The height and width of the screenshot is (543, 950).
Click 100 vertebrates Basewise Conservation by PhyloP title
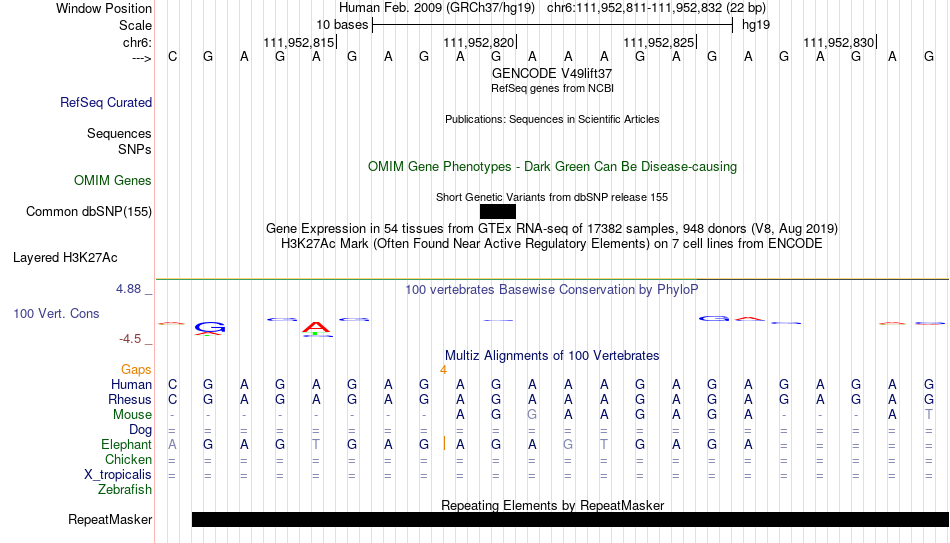552,290
